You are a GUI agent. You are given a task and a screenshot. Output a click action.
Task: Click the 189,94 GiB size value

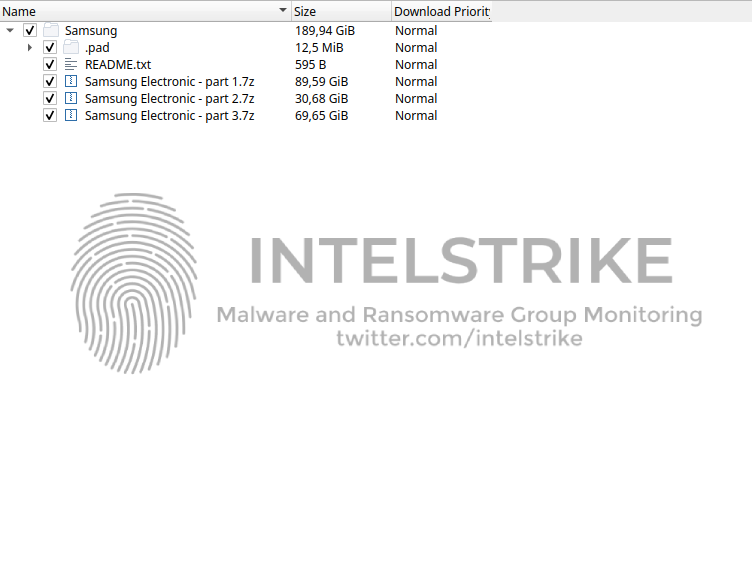(x=325, y=31)
